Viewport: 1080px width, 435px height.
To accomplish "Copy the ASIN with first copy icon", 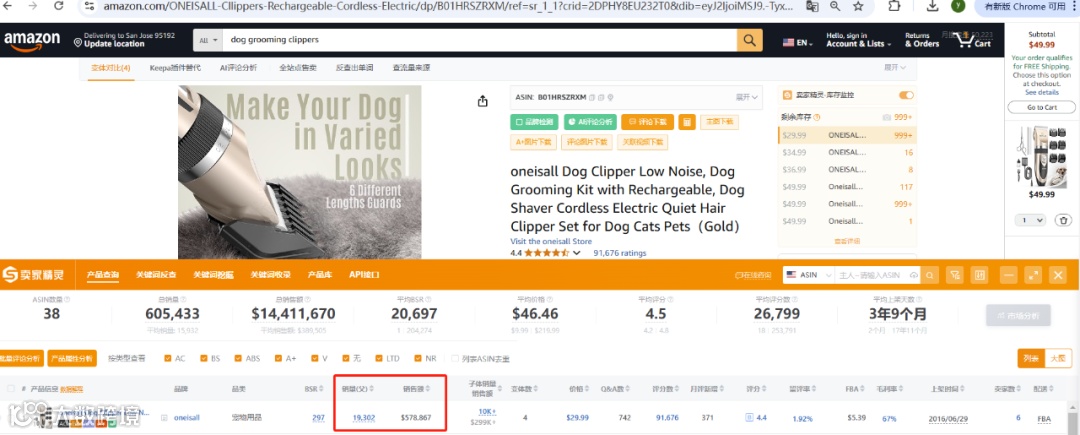I will click(x=592, y=97).
